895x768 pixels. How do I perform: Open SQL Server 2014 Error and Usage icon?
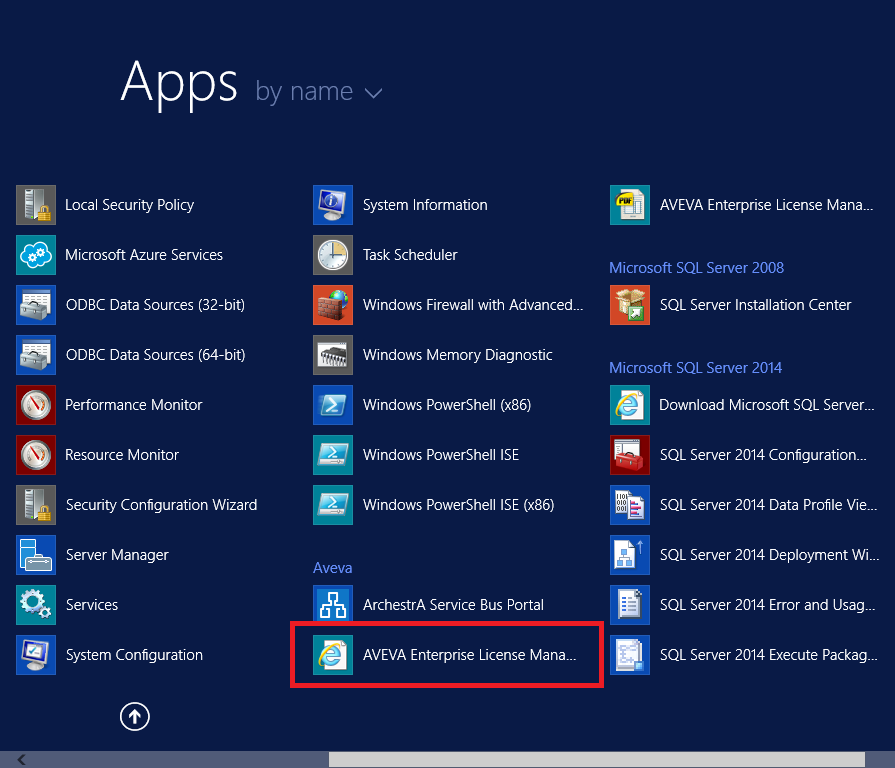point(630,605)
